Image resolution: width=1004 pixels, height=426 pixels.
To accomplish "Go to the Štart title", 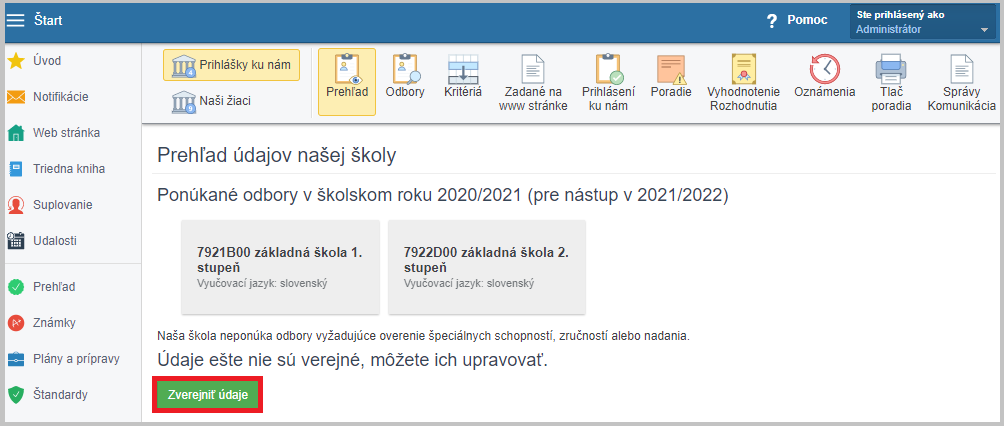I will 48,20.
